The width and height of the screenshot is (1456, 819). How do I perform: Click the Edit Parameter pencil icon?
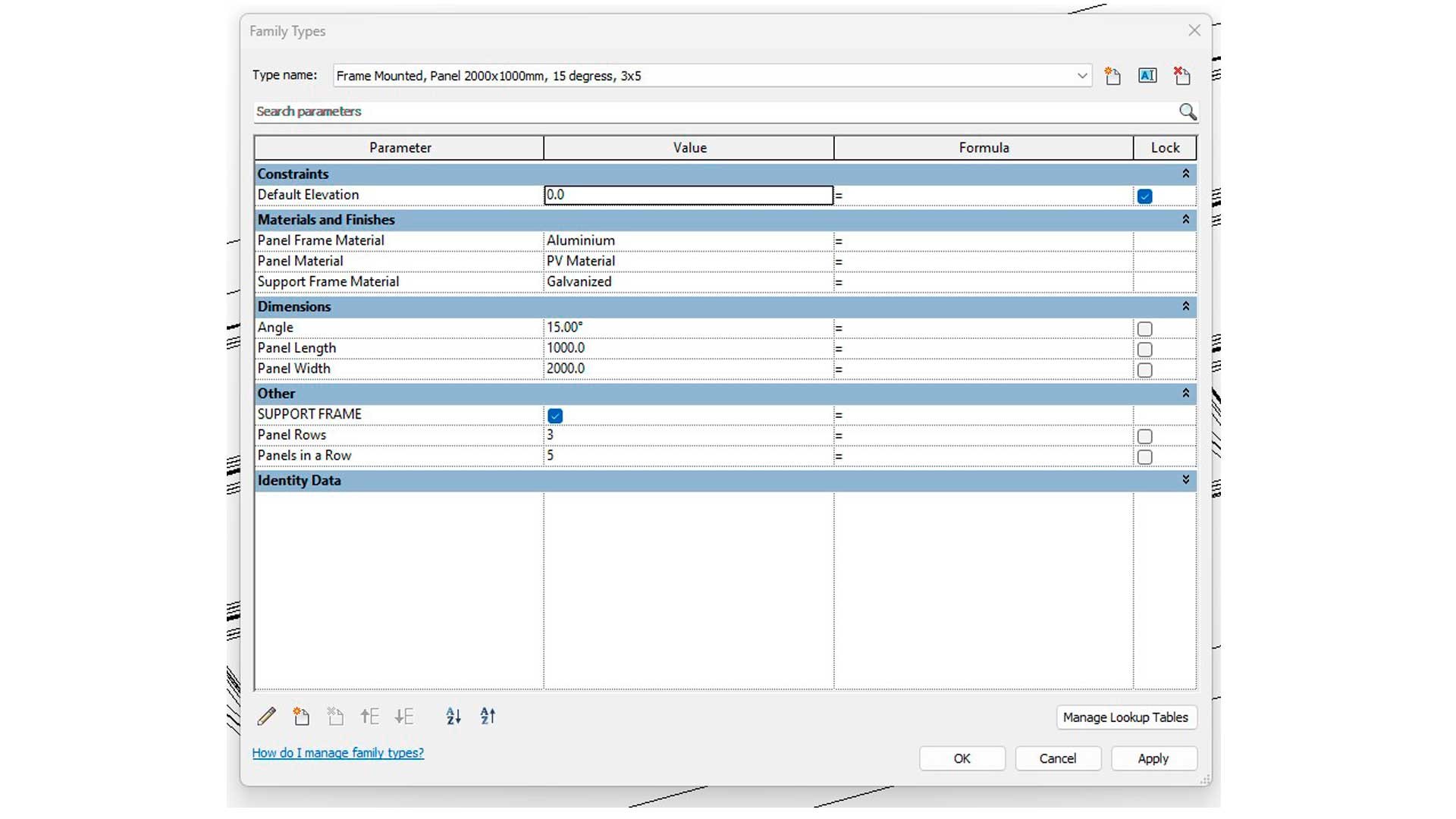tap(267, 717)
